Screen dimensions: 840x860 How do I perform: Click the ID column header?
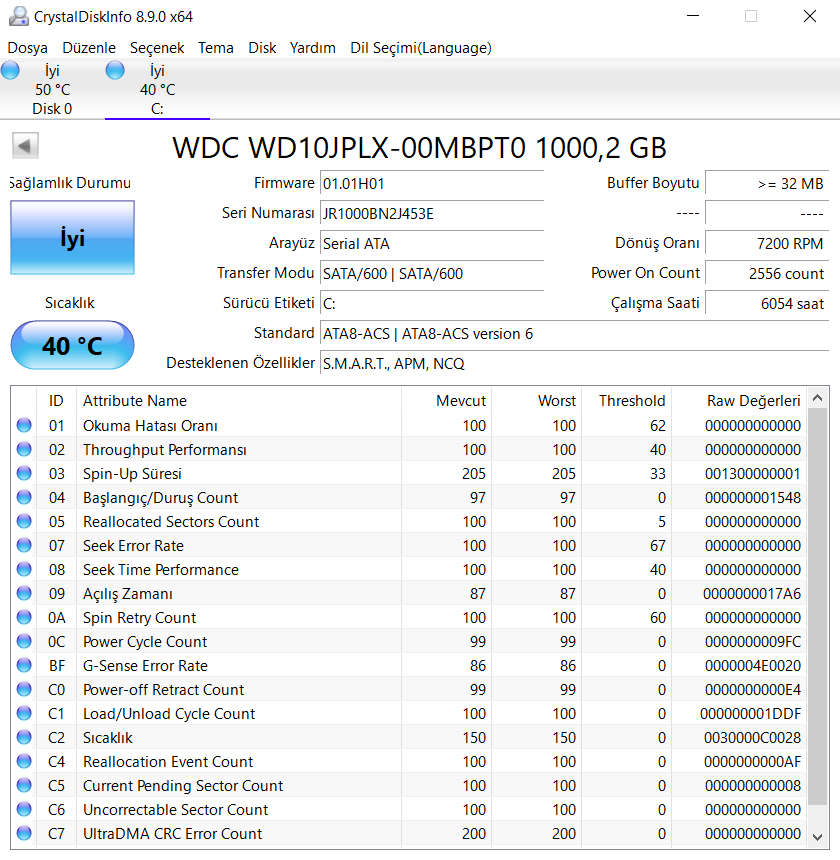click(56, 400)
